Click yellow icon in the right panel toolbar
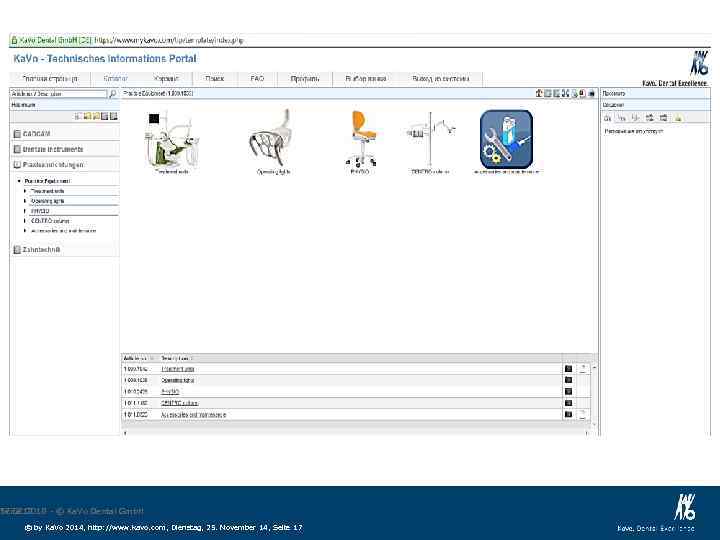 [678, 118]
